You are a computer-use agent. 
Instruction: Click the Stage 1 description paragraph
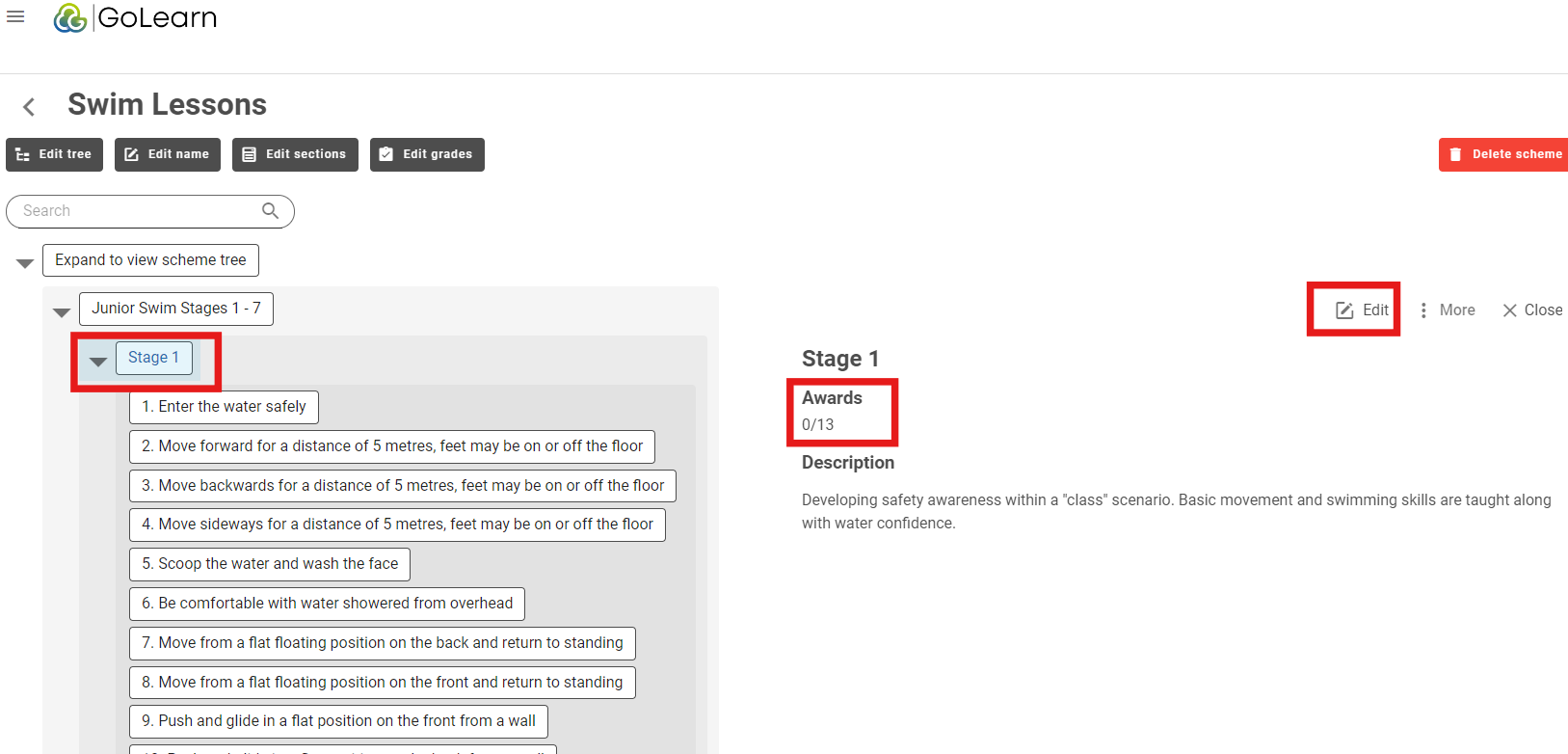pos(1177,512)
